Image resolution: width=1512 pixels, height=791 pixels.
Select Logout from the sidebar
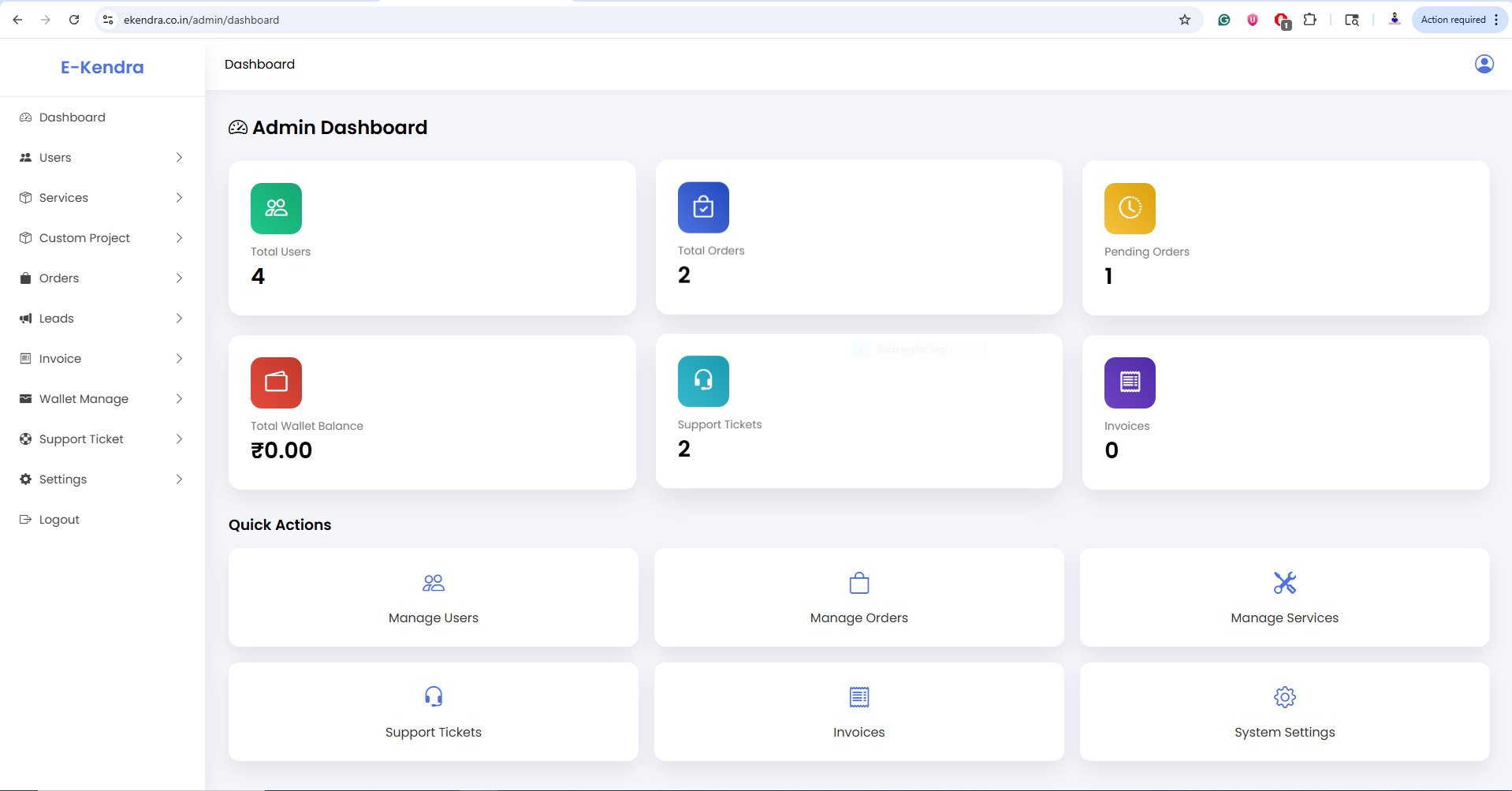tap(59, 520)
